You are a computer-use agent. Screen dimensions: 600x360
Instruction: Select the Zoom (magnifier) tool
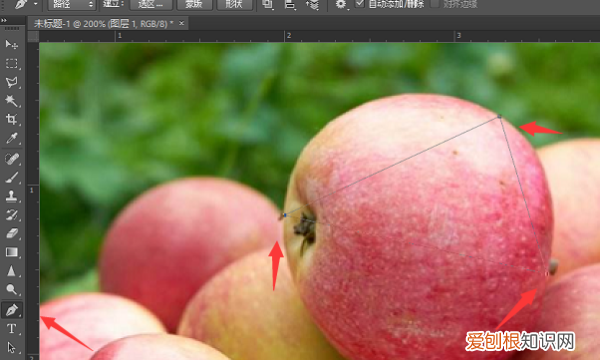pos(11,290)
